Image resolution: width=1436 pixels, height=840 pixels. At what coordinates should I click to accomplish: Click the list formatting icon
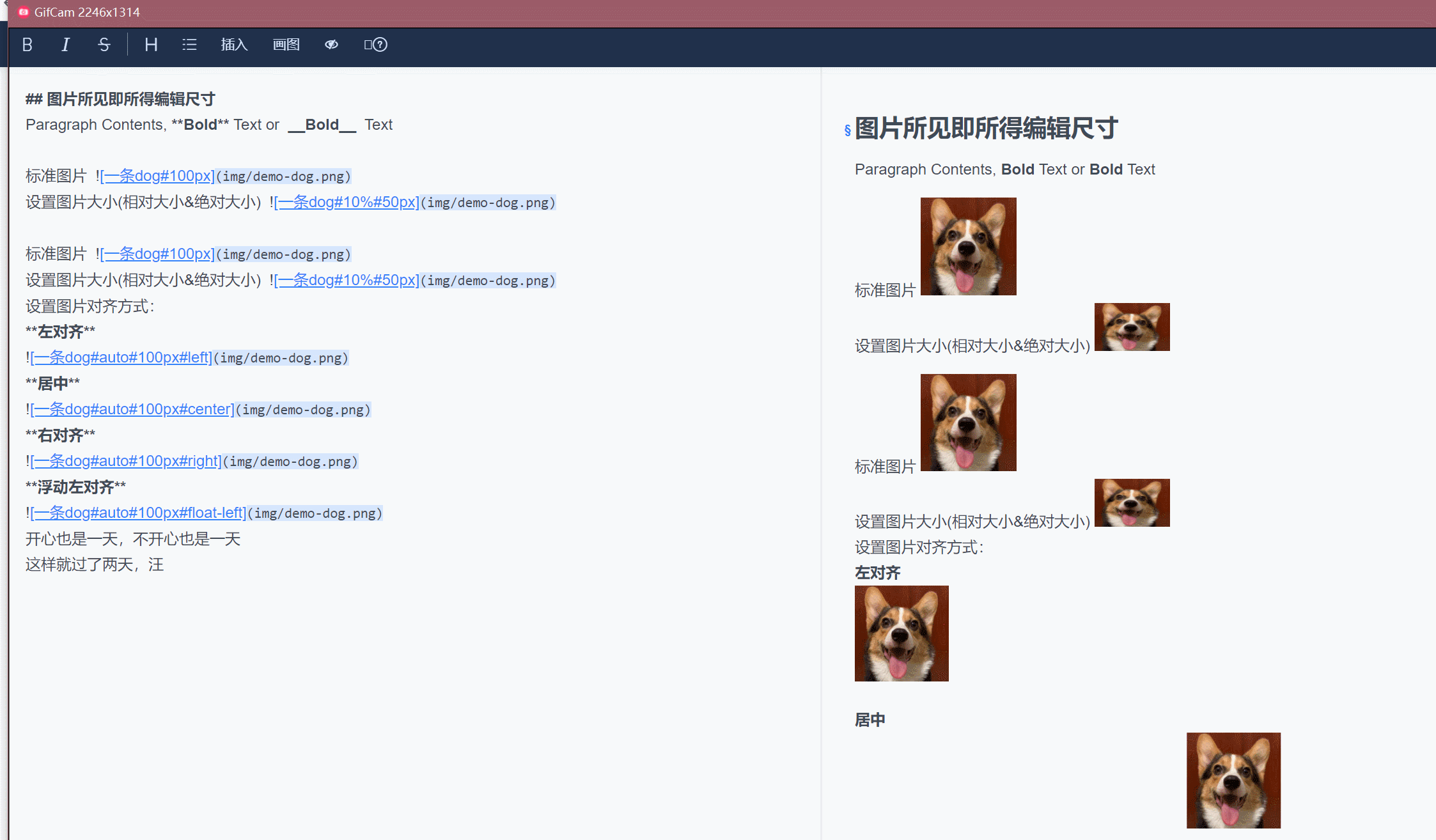[x=189, y=45]
